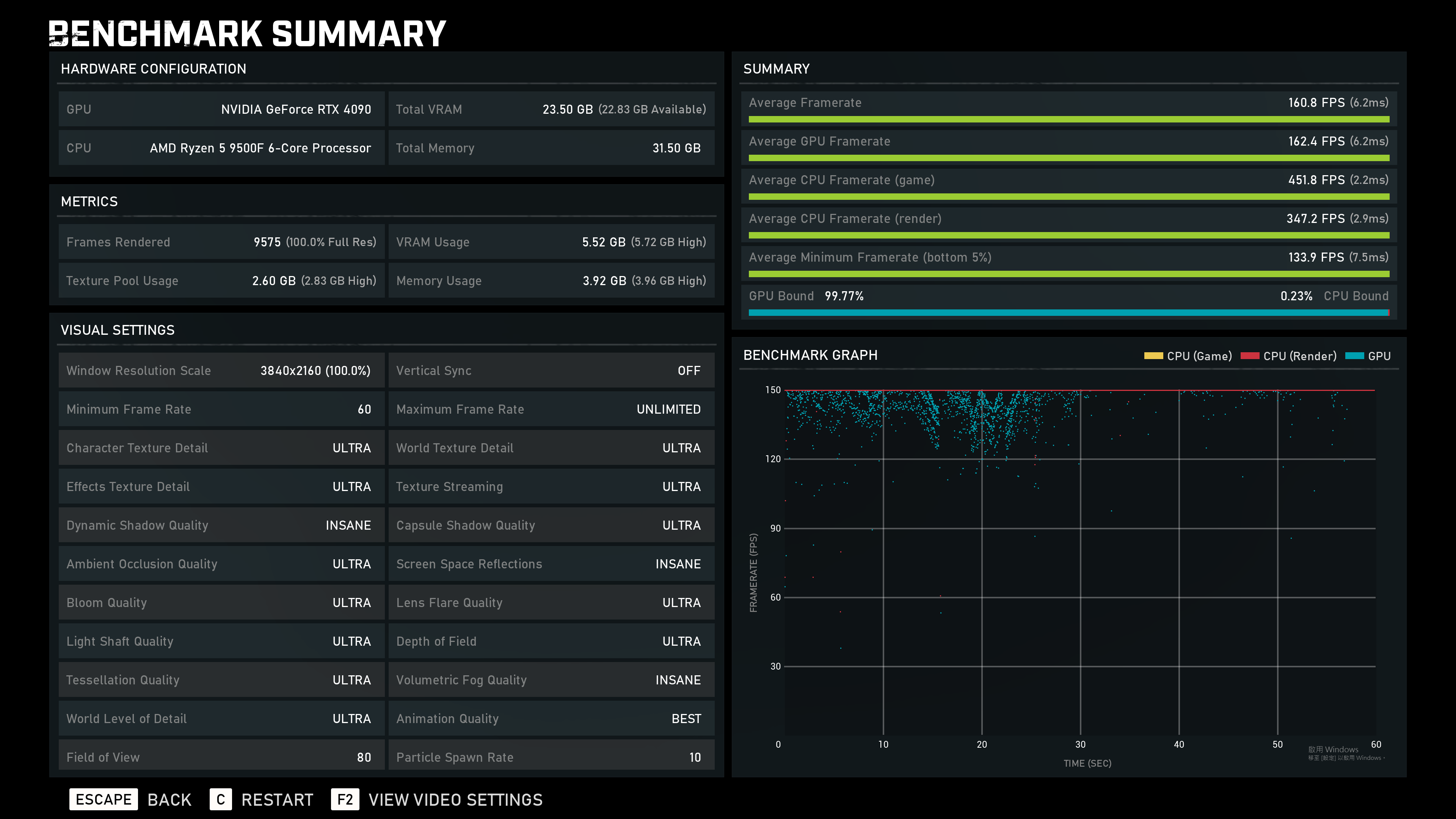Click the F2 key icon
The height and width of the screenshot is (819, 1456).
[x=345, y=799]
